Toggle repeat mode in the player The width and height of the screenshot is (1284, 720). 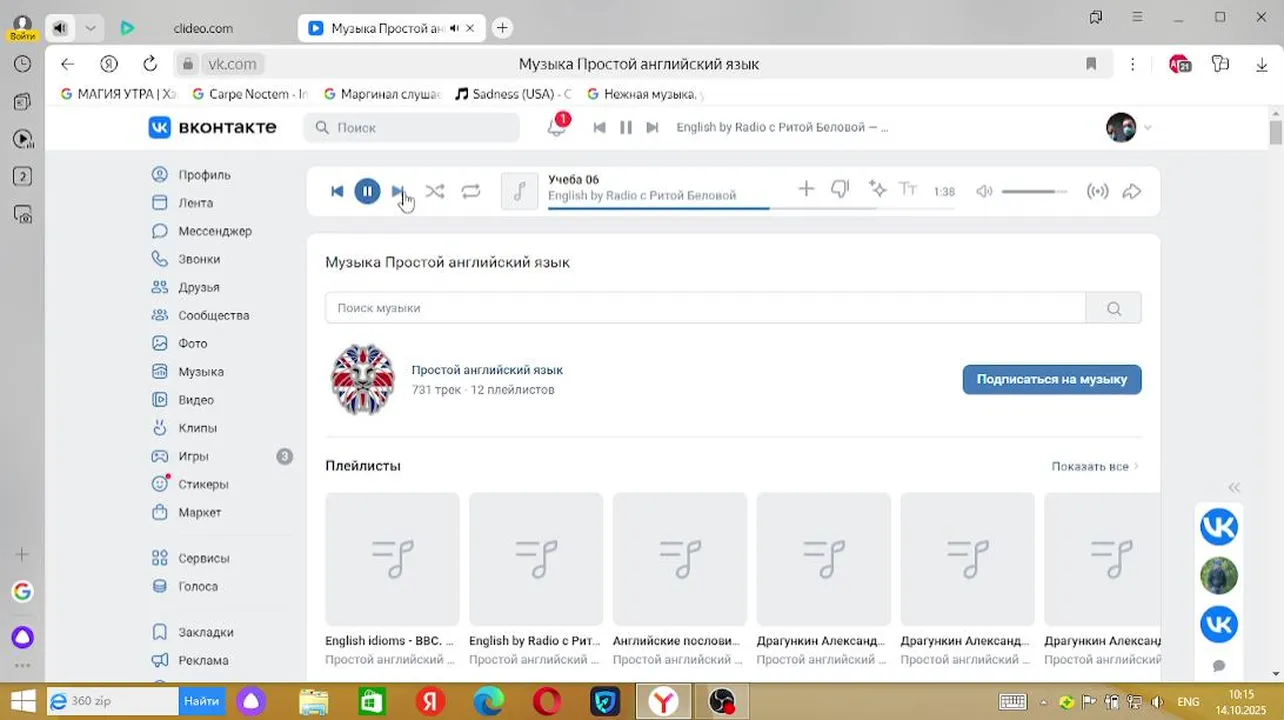(x=471, y=191)
